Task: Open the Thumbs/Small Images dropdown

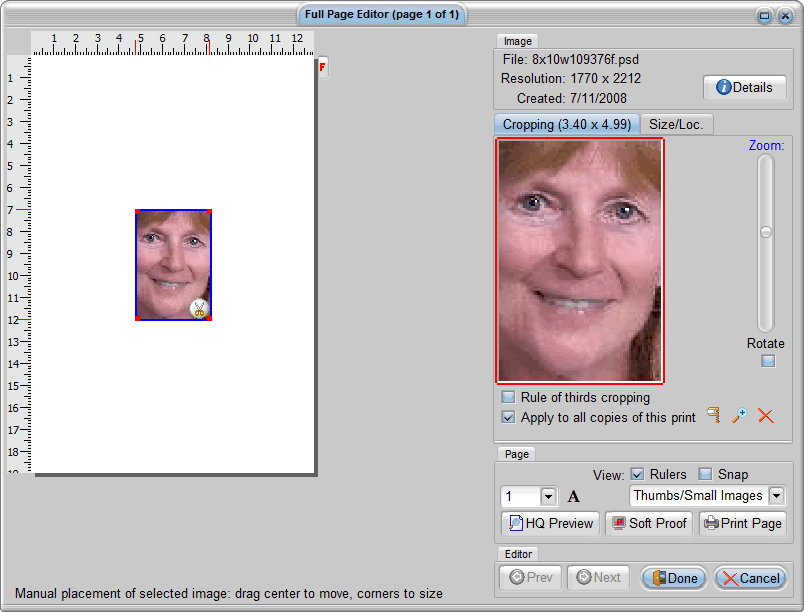Action: click(x=777, y=496)
